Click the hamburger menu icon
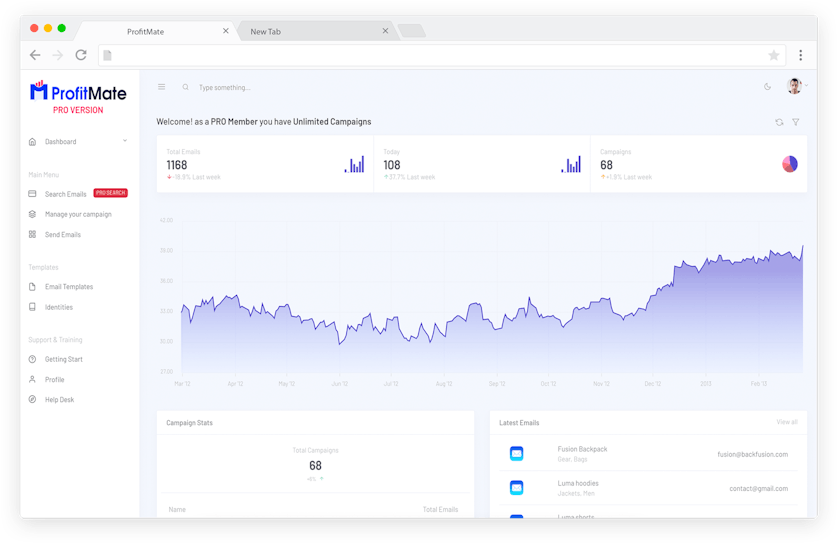Screen dimensions: 837x543 (161, 87)
